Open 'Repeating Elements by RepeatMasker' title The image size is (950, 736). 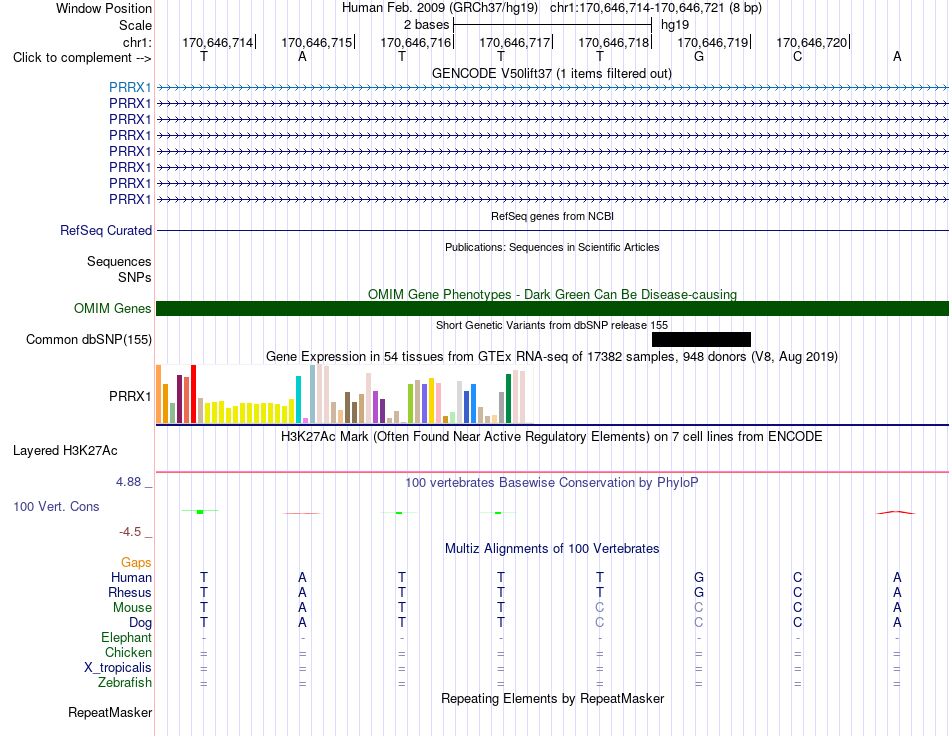coord(552,698)
